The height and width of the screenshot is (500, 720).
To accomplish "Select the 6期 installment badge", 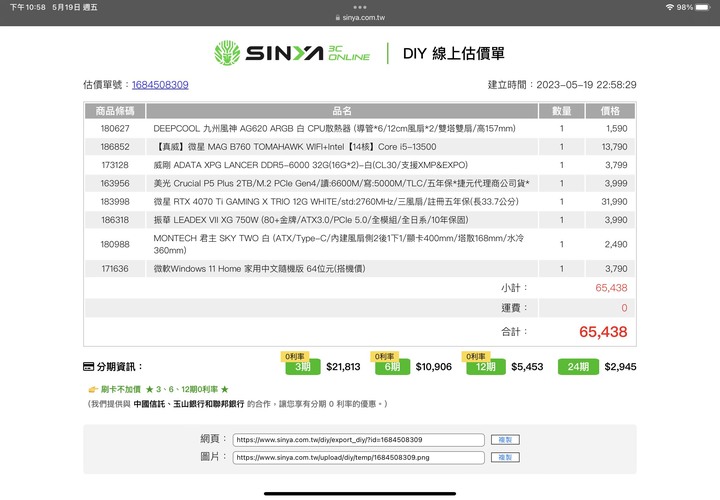I will pos(392,367).
